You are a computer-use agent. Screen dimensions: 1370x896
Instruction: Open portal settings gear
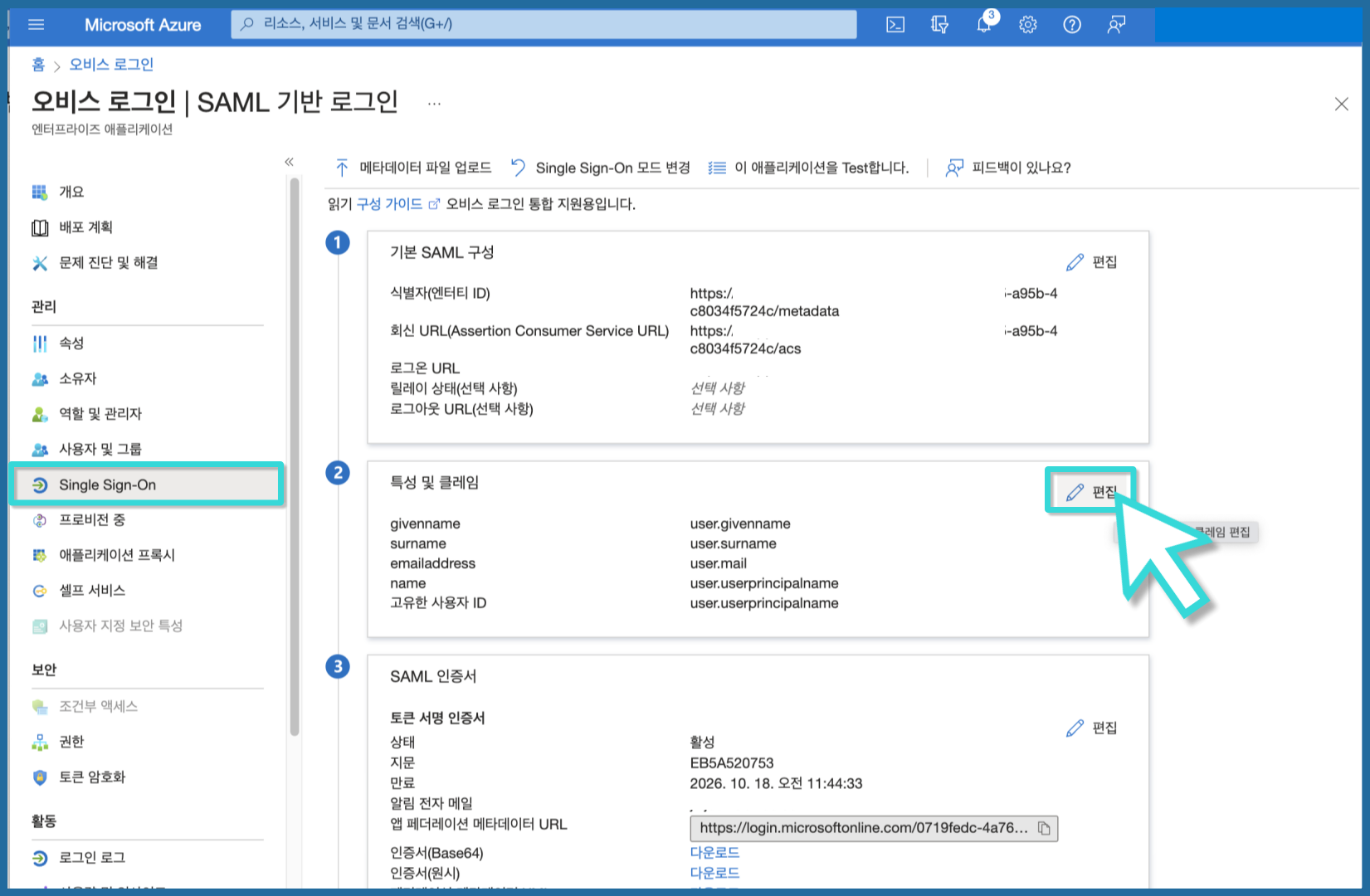click(1028, 25)
